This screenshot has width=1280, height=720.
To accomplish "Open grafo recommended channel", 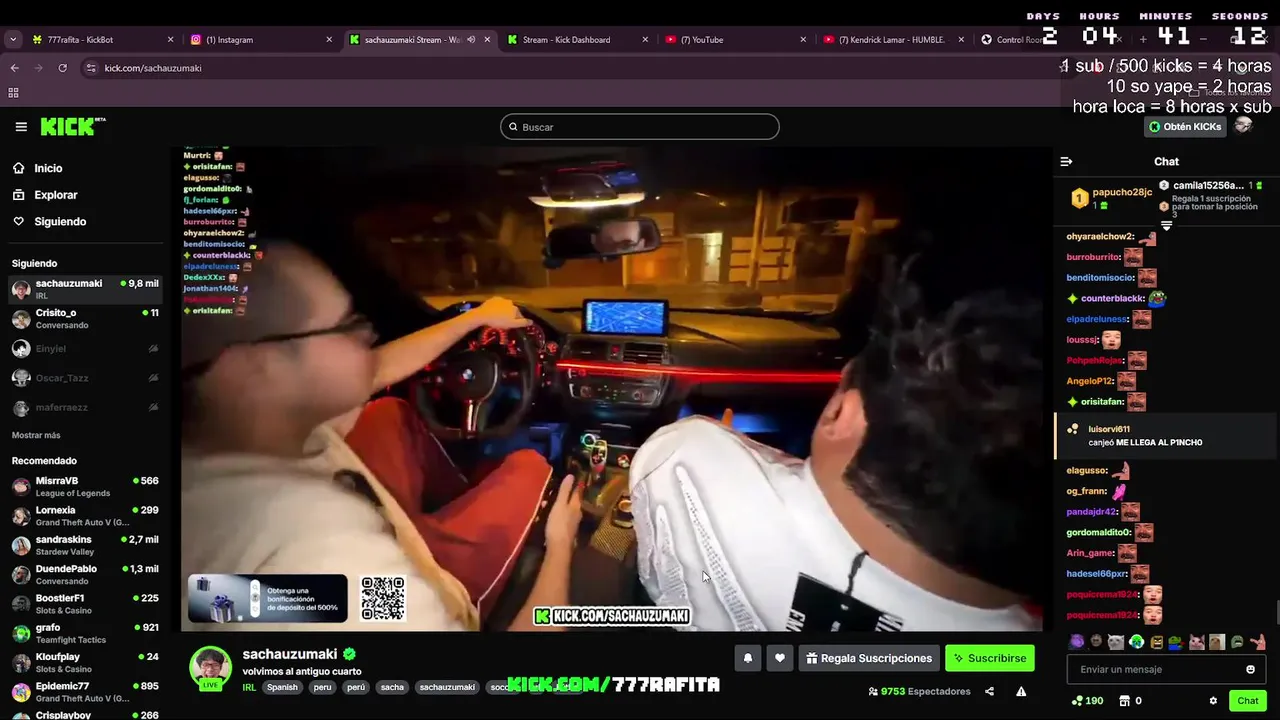I will click(x=85, y=633).
